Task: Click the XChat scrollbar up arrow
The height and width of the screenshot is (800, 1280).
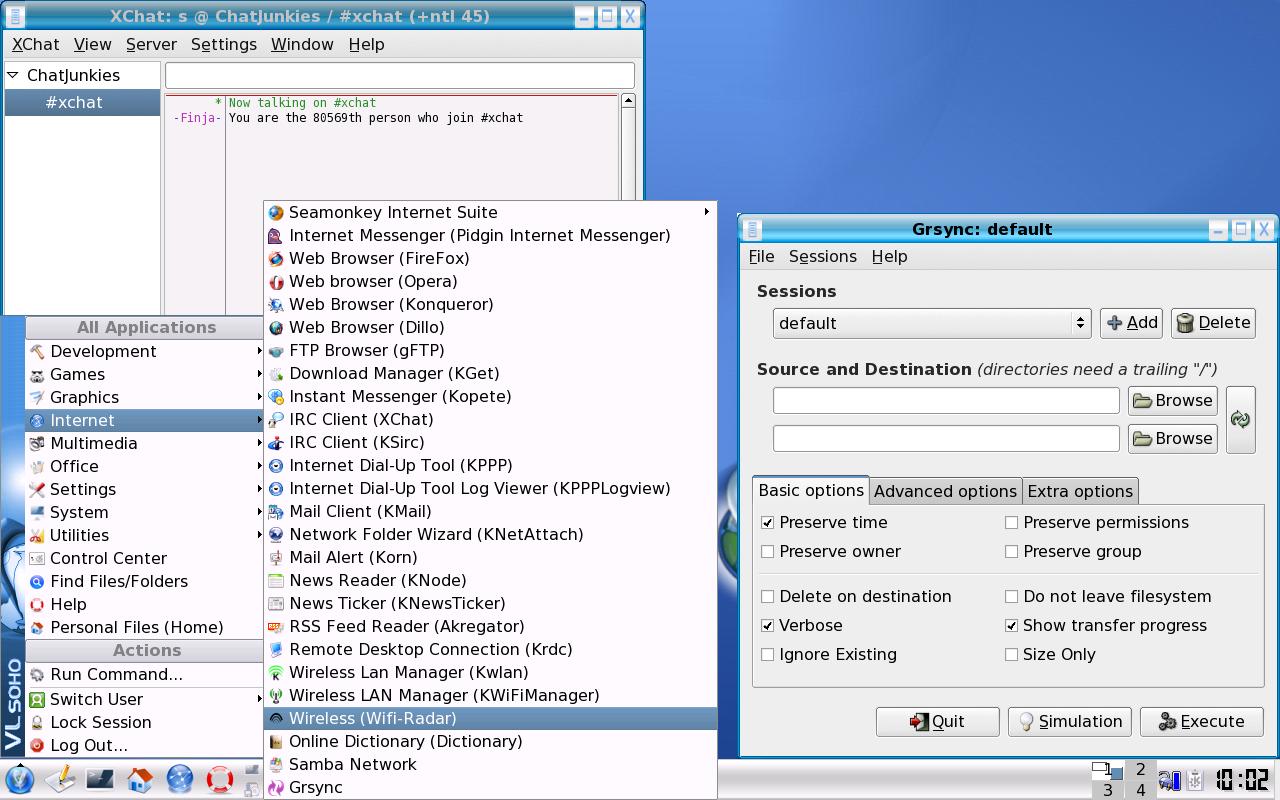Action: [628, 100]
